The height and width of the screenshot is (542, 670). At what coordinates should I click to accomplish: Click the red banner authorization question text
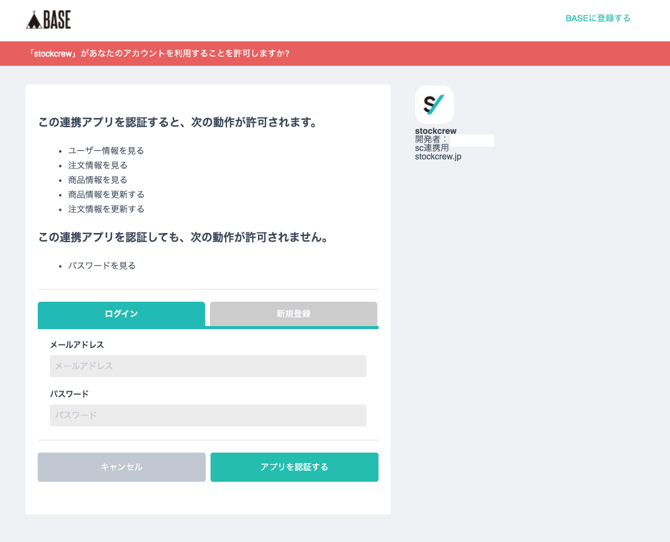pos(159,54)
